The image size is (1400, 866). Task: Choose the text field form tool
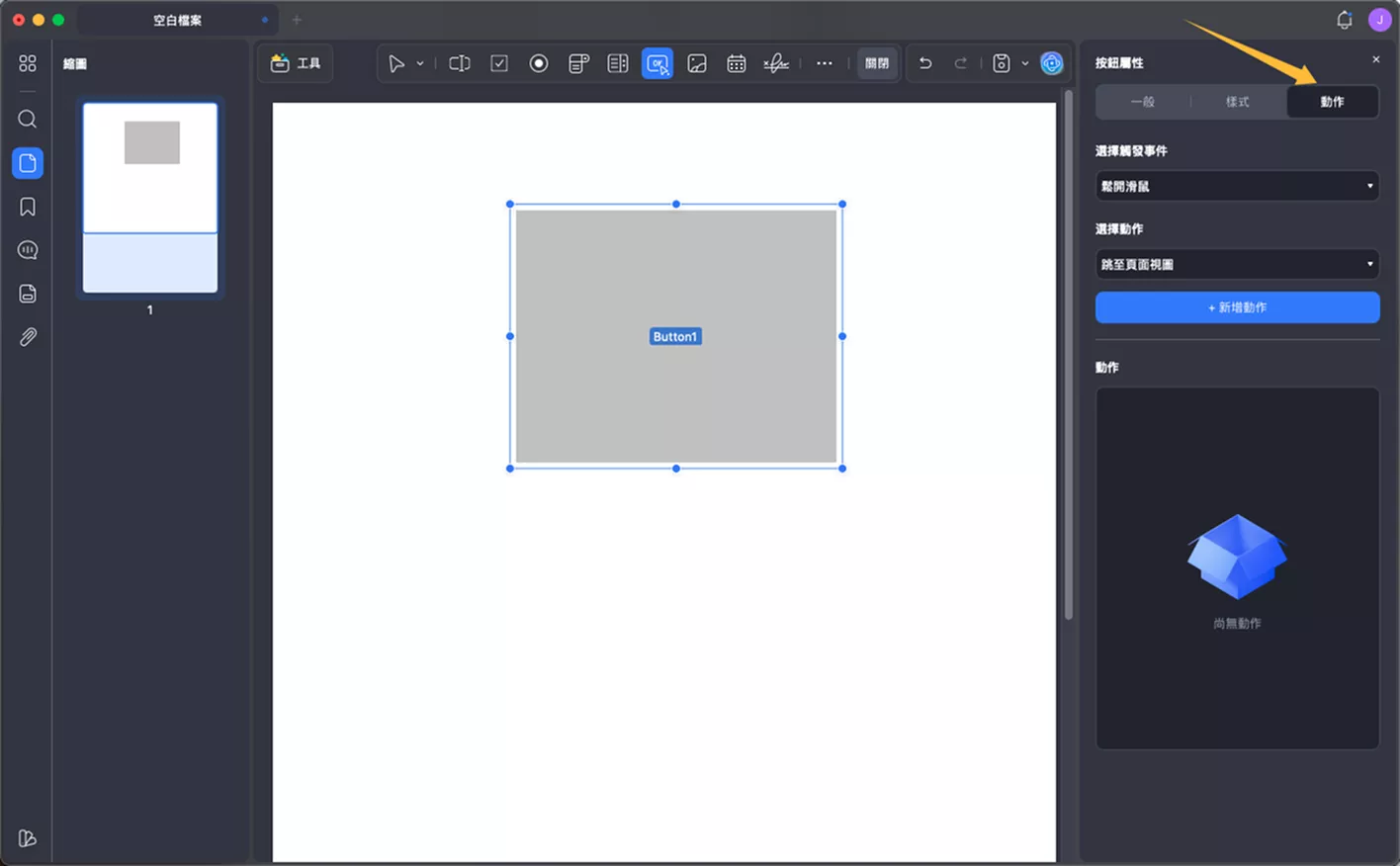point(460,63)
